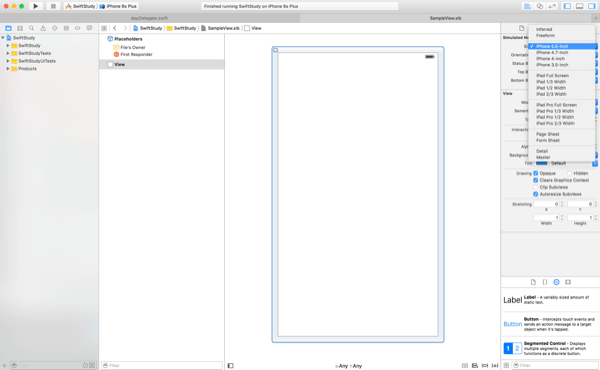Click the document outline Filter field
The image size is (600, 370).
click(x=161, y=365)
